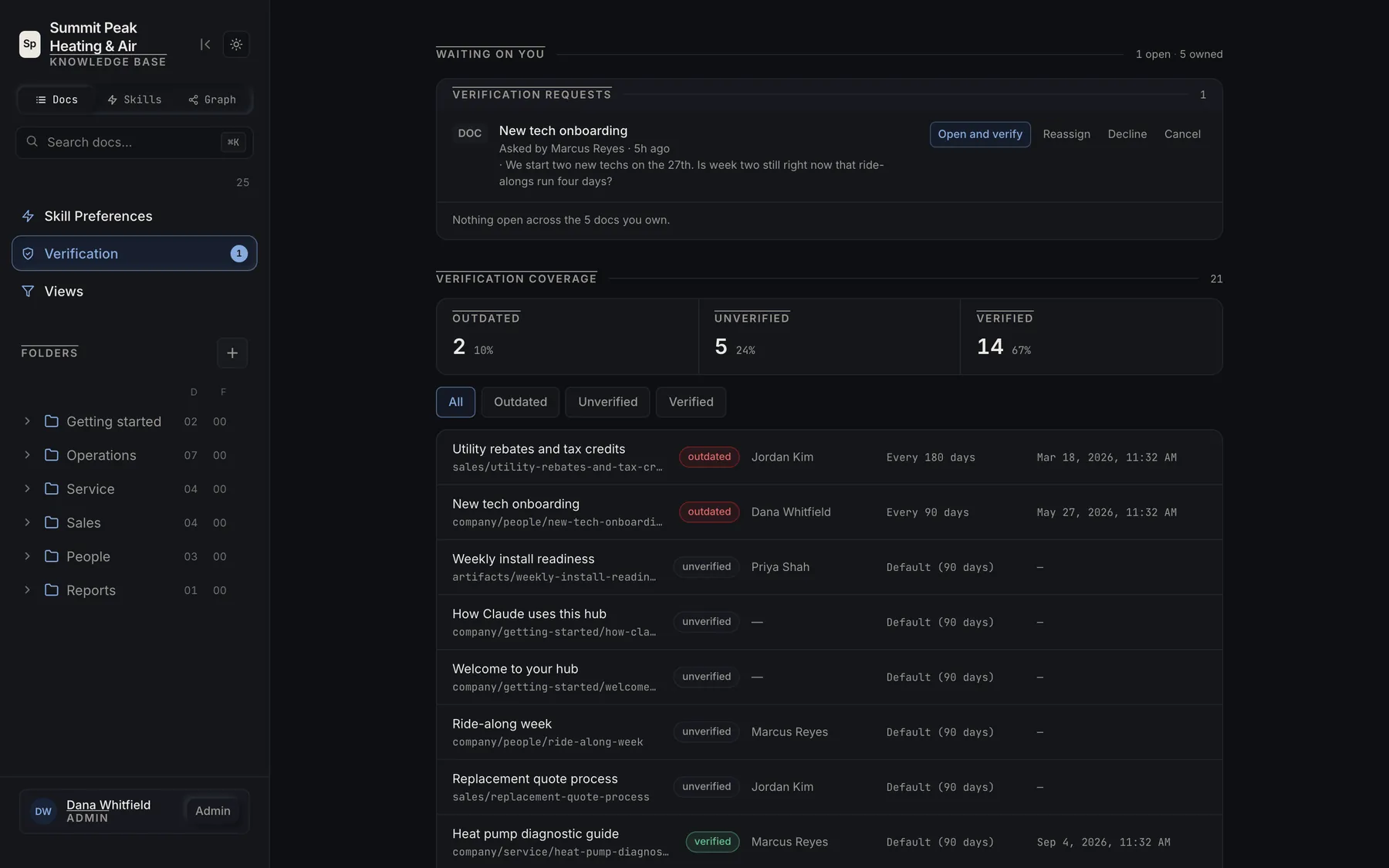Open the Weekly install readiness row
The height and width of the screenshot is (868, 1389).
pos(830,567)
